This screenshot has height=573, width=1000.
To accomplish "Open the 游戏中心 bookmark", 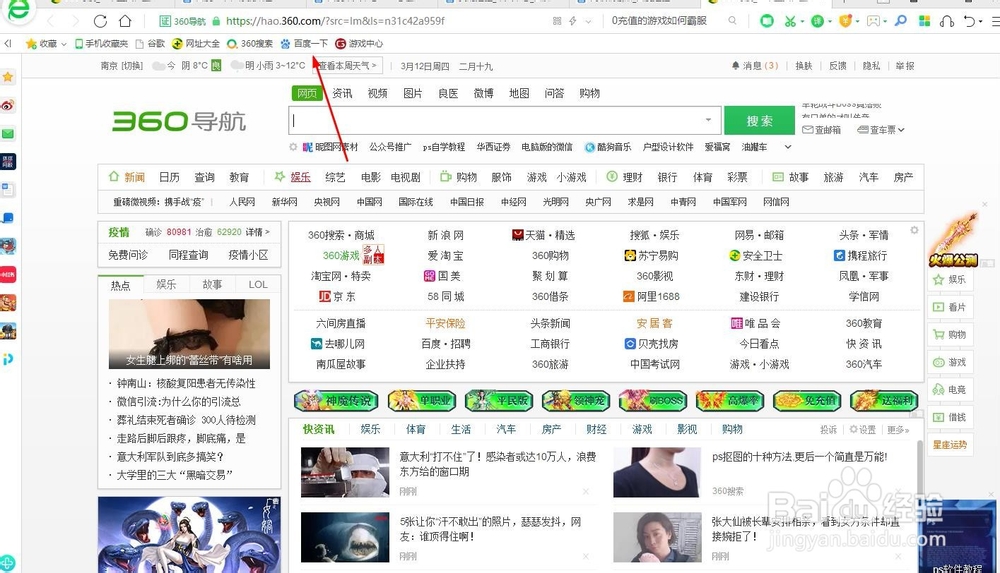I will (x=359, y=43).
